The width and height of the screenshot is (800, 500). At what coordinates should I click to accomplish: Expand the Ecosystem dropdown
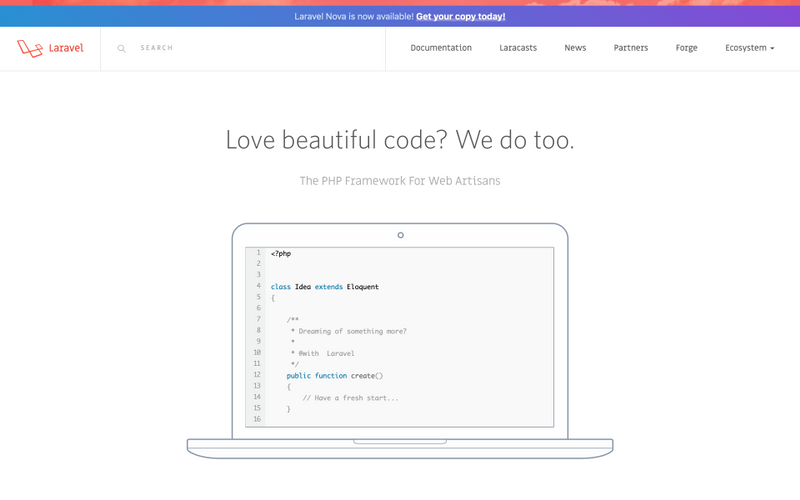(749, 48)
